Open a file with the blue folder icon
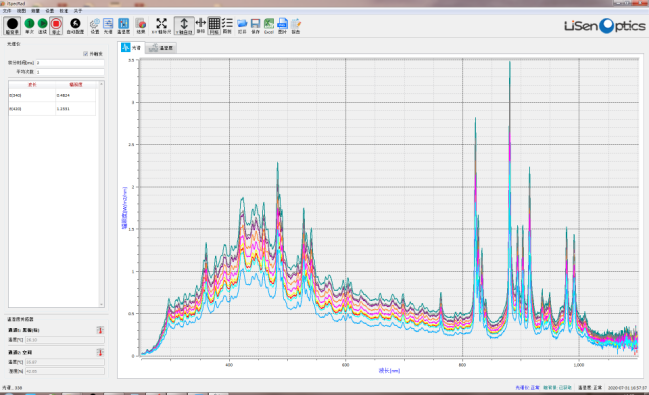This screenshot has width=649, height=395. coord(242,25)
